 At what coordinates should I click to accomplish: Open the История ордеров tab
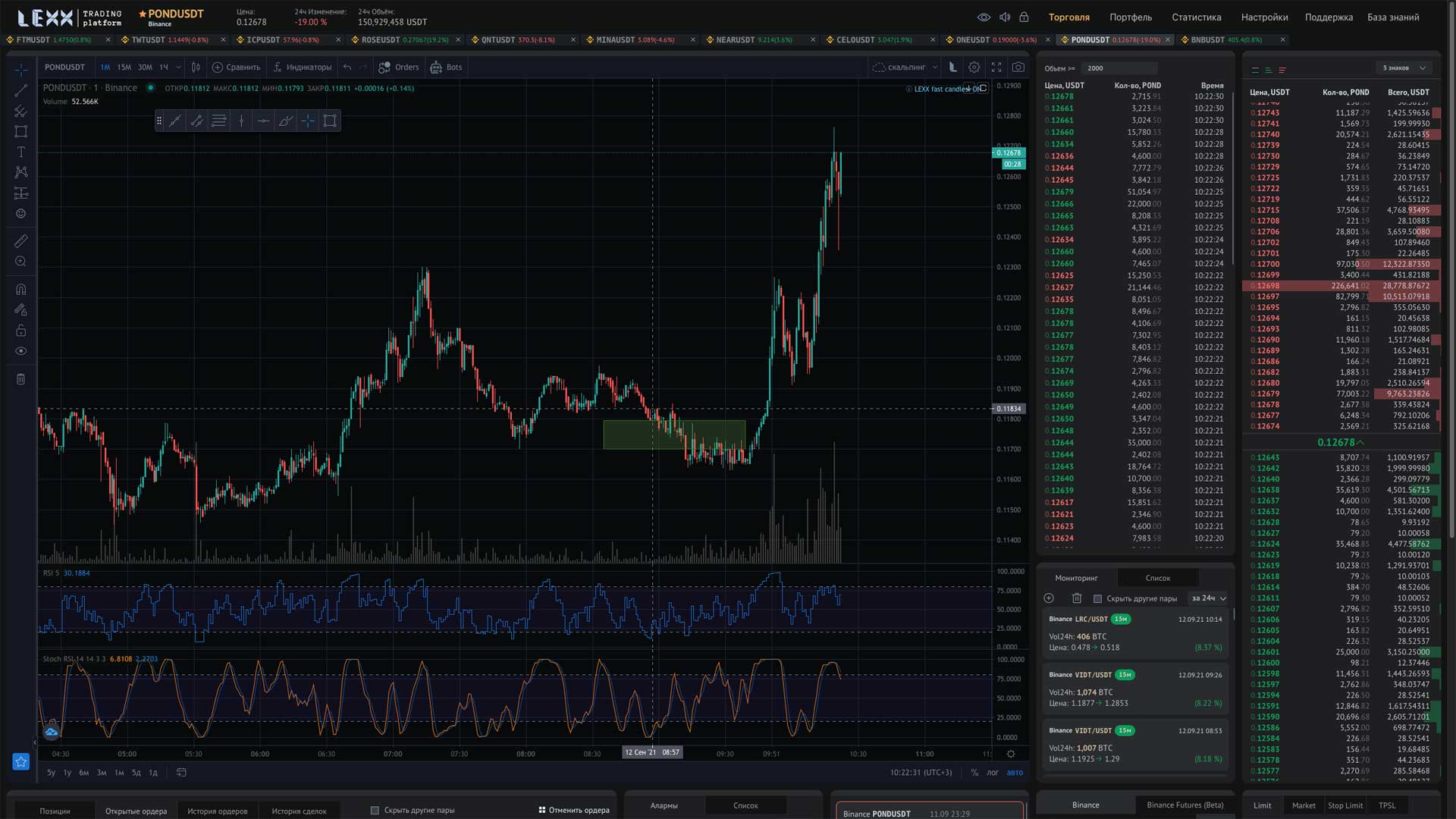click(x=218, y=811)
